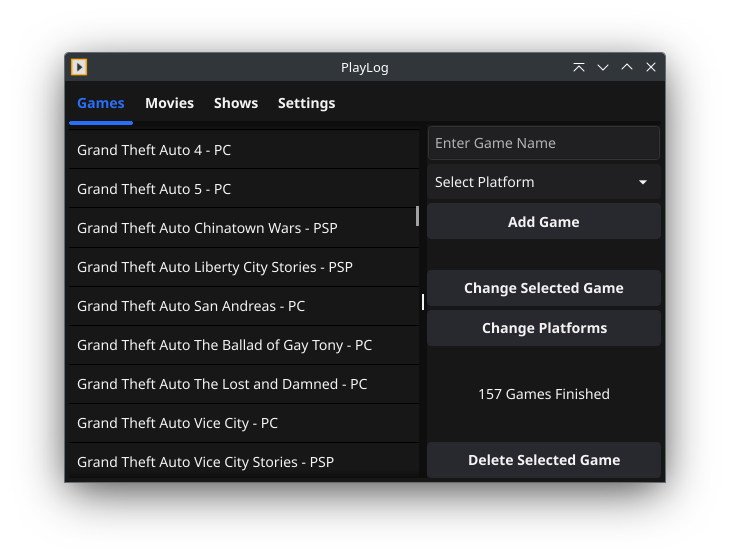
Task: Close the PlayLog window
Action: 651,67
